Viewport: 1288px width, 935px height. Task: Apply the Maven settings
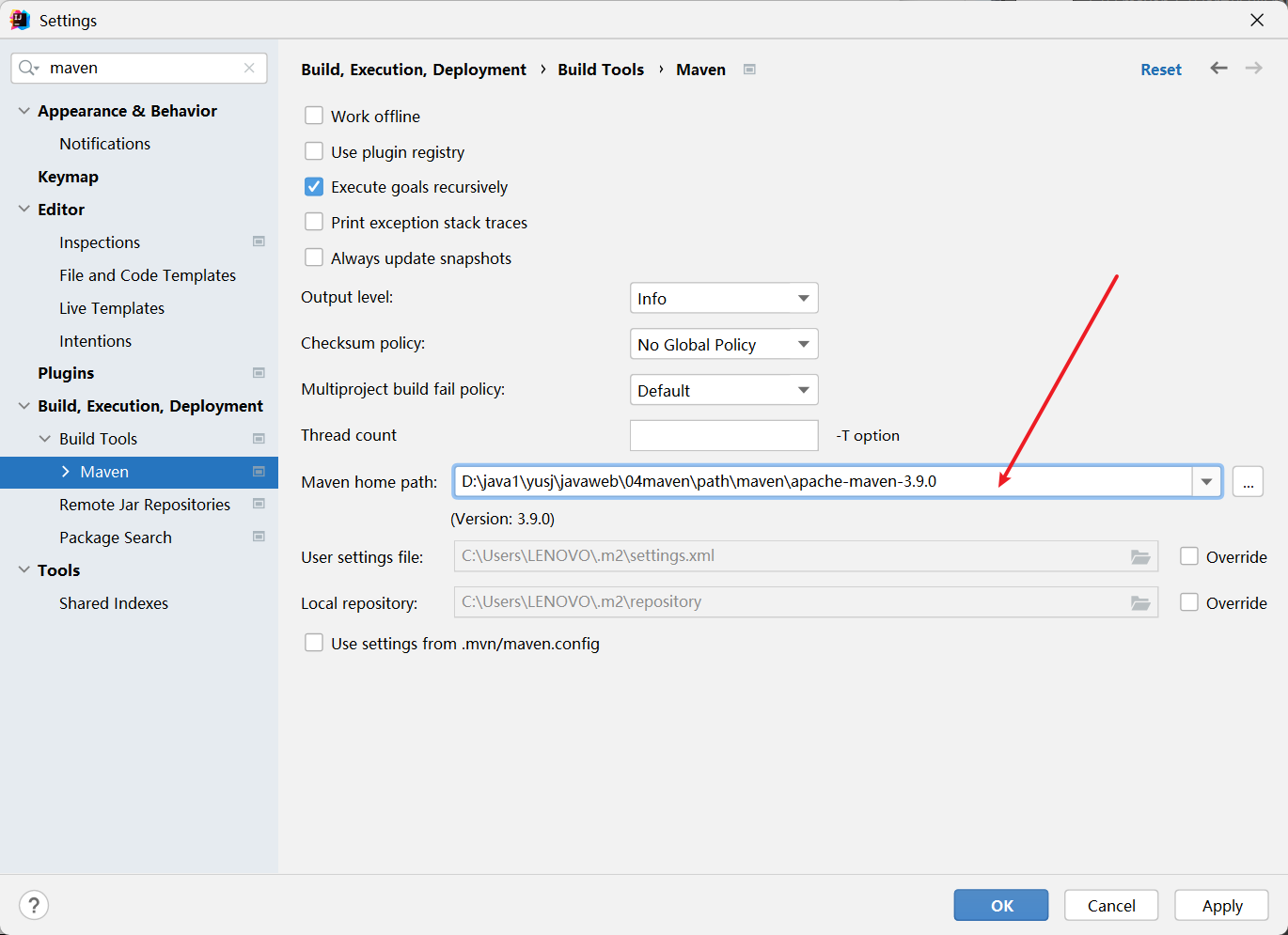tap(1222, 905)
